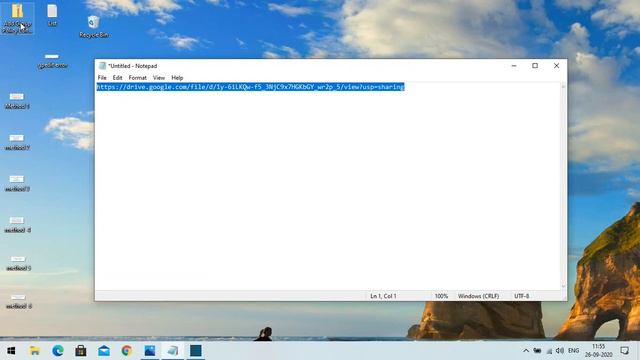Screen dimensions: 640x360
Task: Click the ENG language indicator
Action: [x=573, y=351]
